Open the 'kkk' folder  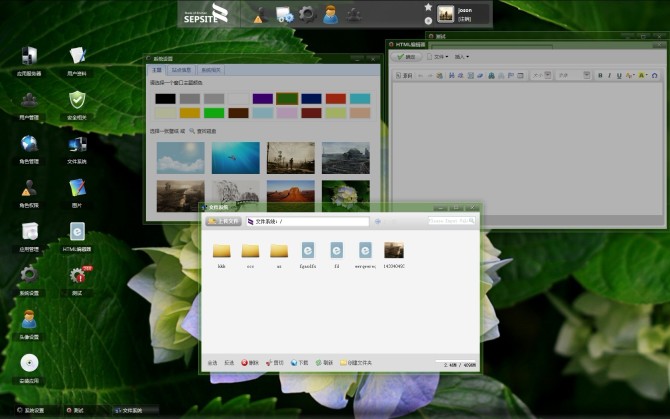[x=222, y=251]
